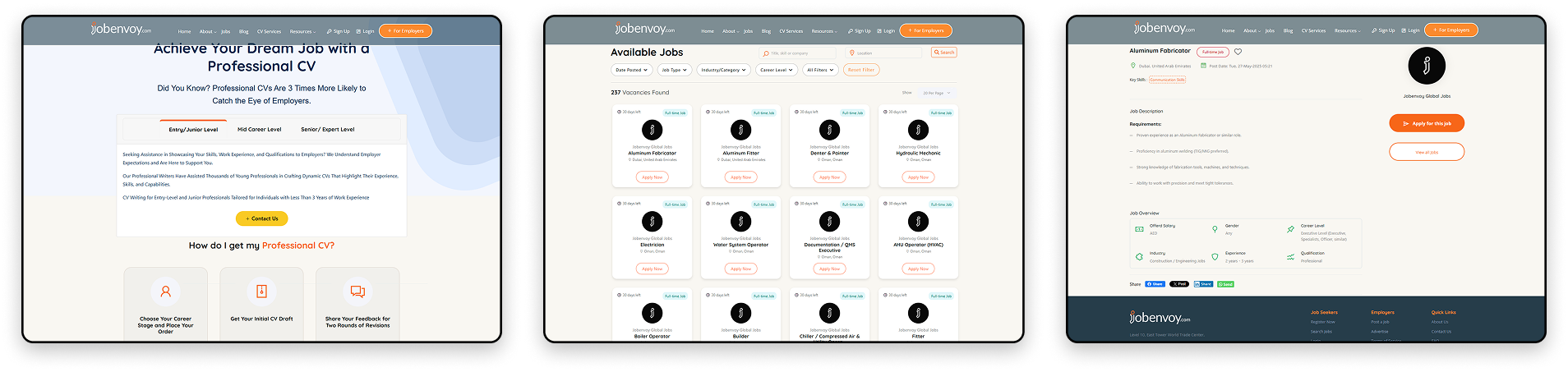Click Apply Now on Electrician card
1568x372 pixels.
[x=652, y=269]
